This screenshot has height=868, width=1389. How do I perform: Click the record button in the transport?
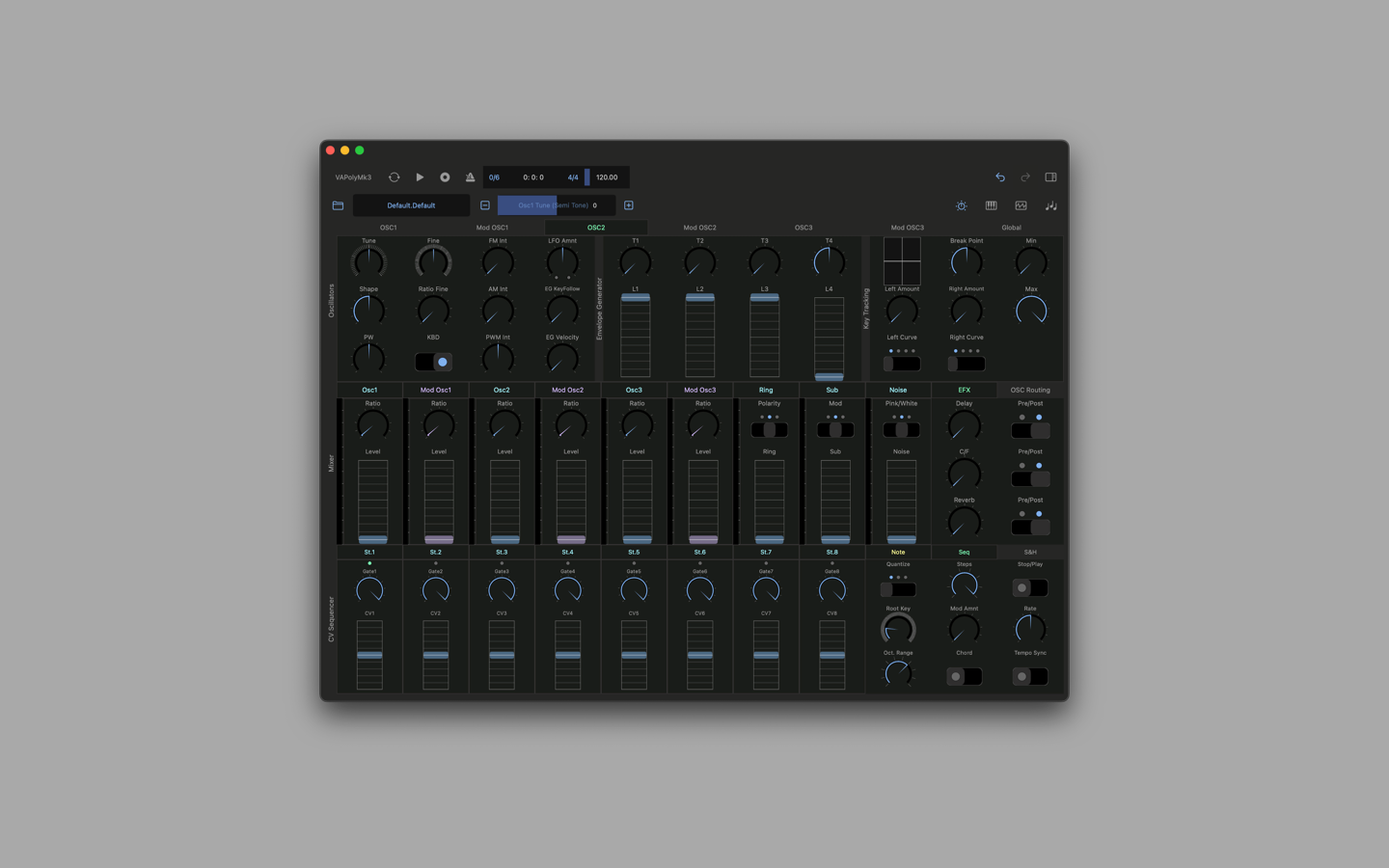(445, 177)
